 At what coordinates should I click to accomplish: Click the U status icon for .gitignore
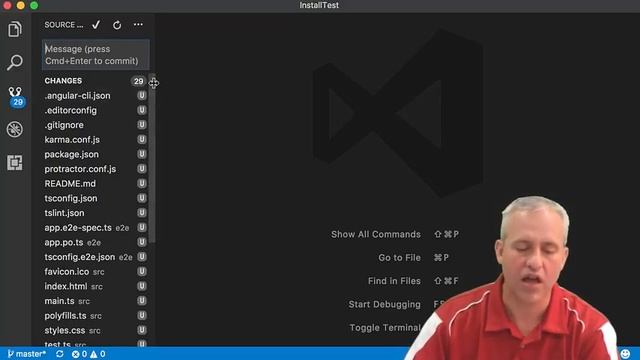pos(142,125)
